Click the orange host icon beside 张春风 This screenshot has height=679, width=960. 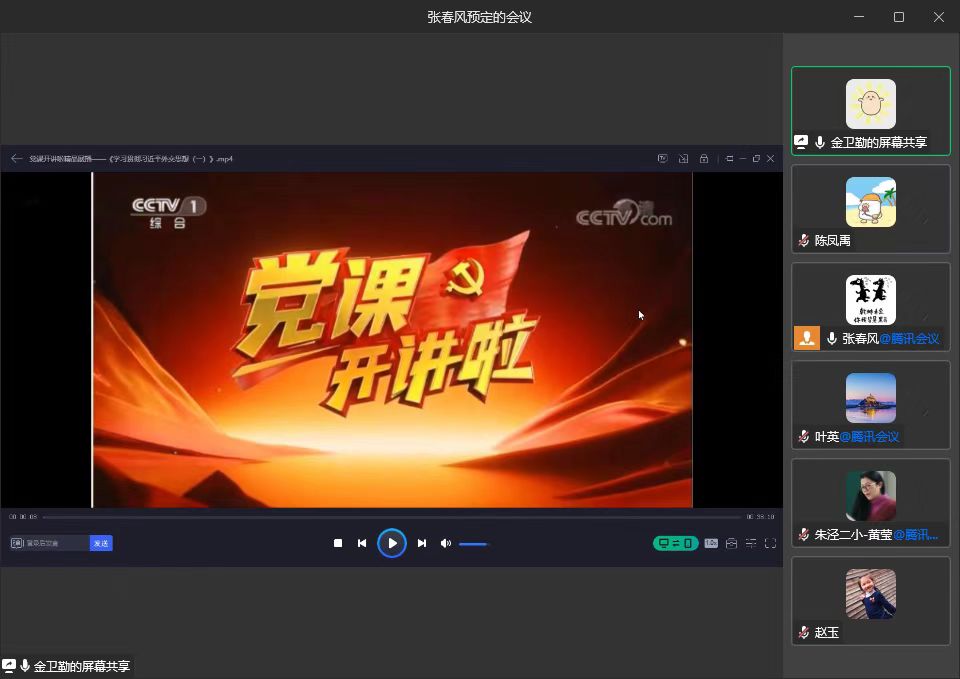coord(807,338)
